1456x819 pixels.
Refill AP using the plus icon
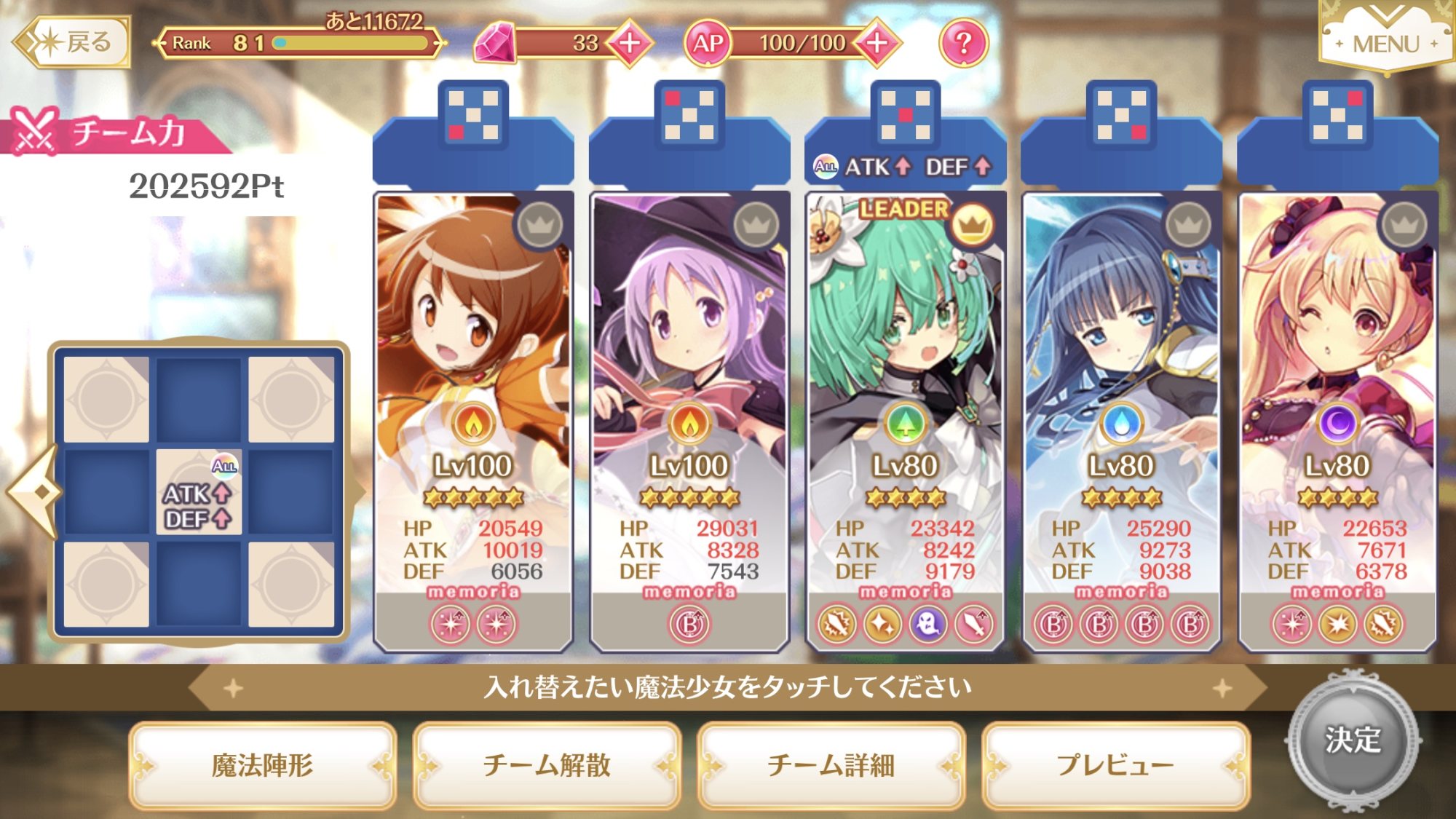click(877, 42)
